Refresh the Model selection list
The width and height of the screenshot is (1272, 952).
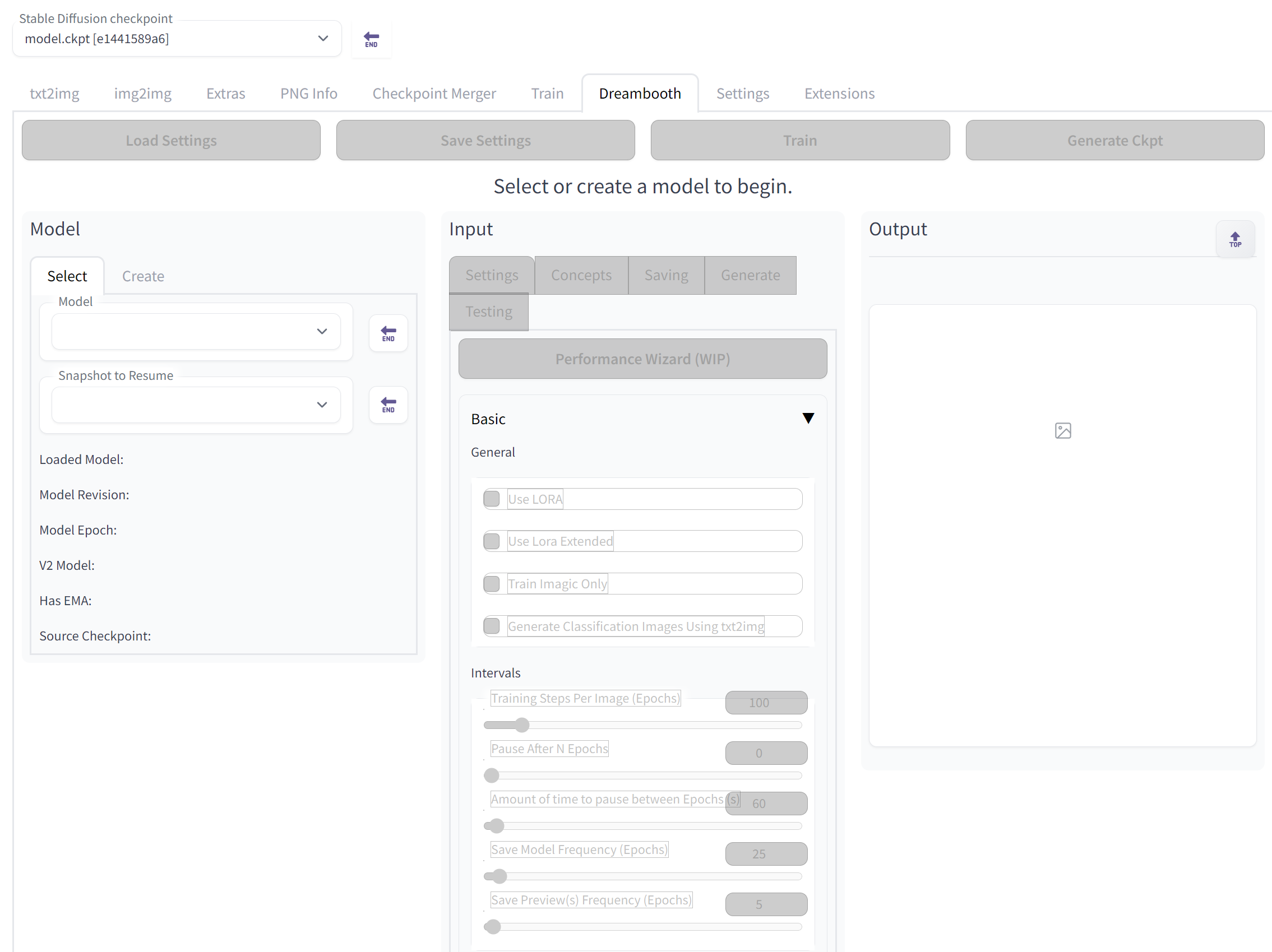coord(387,332)
